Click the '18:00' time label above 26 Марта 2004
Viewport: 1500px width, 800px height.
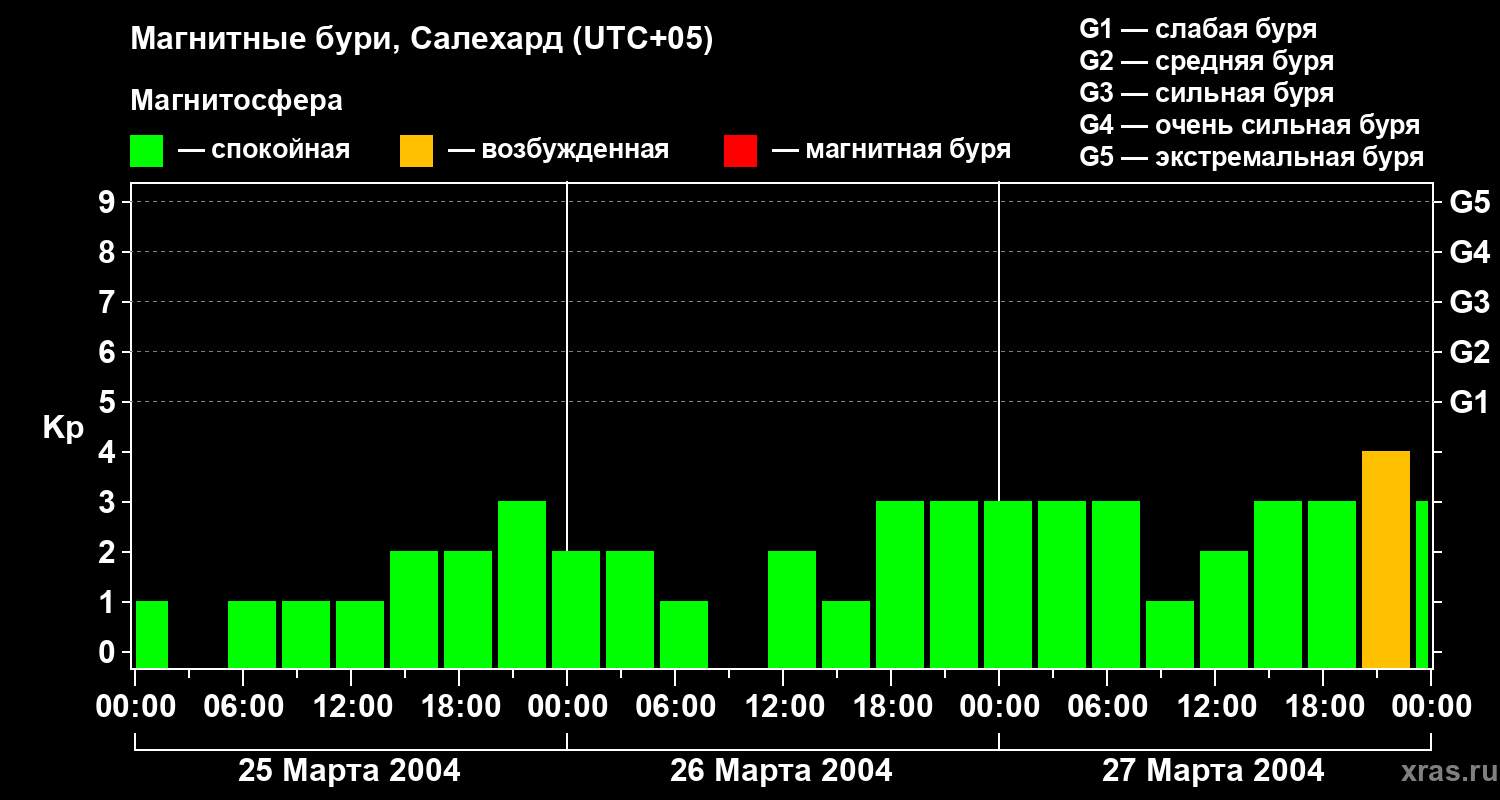coord(891,707)
